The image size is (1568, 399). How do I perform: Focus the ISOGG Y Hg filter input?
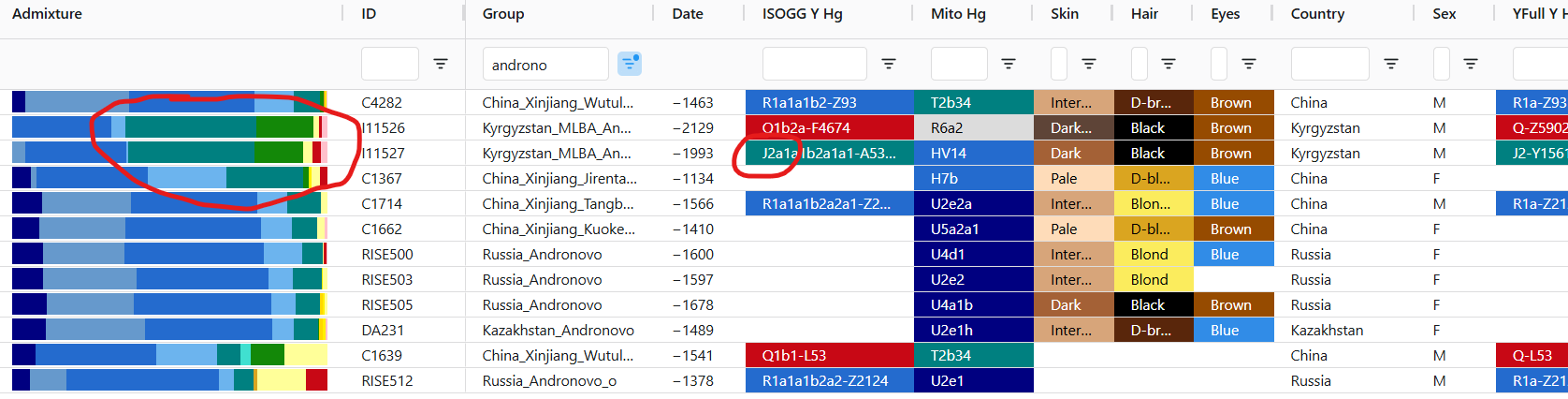click(x=814, y=64)
